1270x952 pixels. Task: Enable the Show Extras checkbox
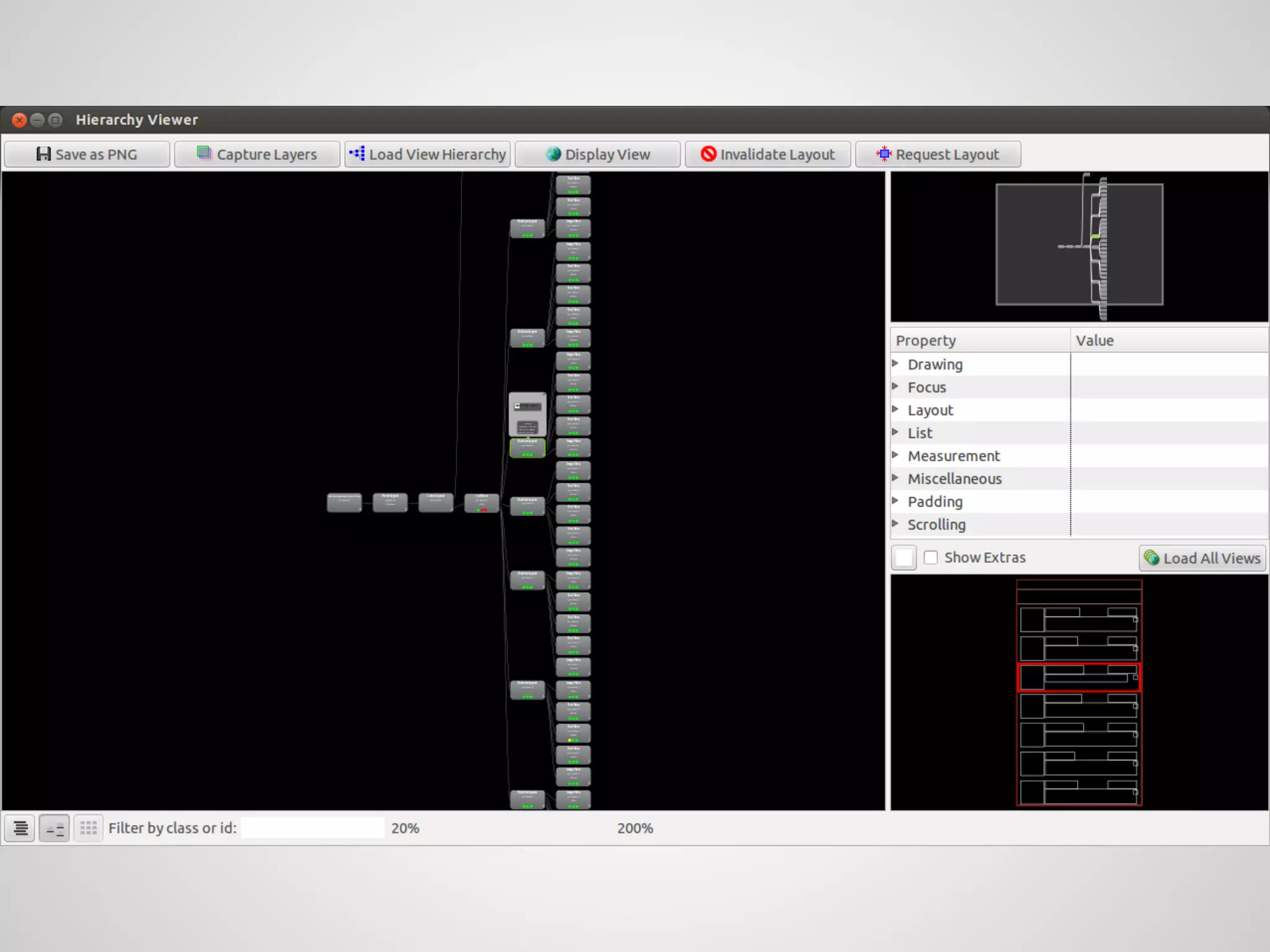(x=931, y=557)
